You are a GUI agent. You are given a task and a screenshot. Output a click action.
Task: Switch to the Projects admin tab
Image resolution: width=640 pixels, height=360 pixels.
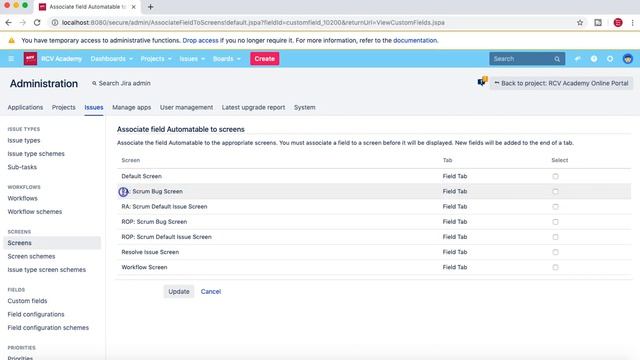tap(64, 107)
